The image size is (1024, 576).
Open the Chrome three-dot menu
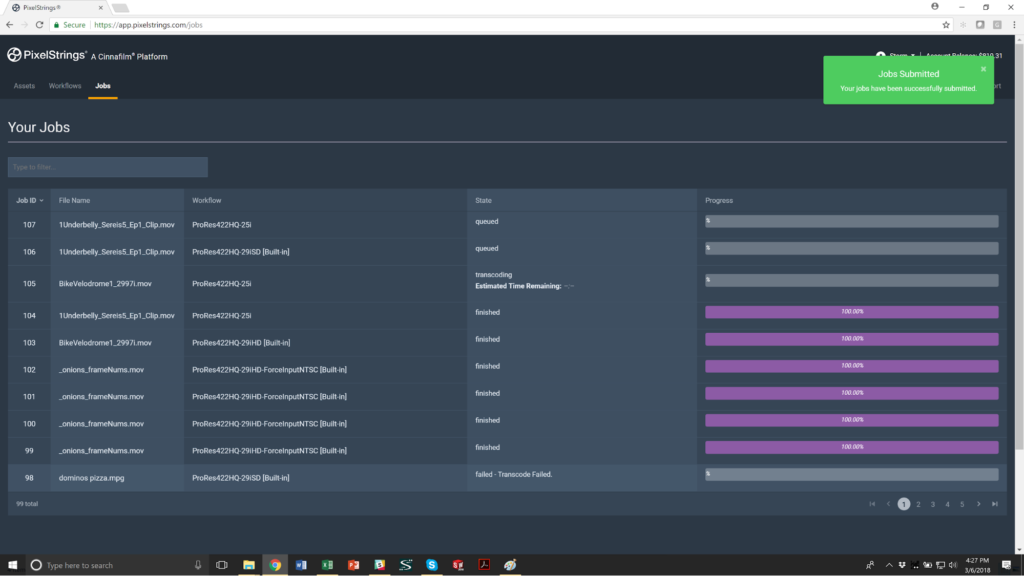click(x=1014, y=25)
